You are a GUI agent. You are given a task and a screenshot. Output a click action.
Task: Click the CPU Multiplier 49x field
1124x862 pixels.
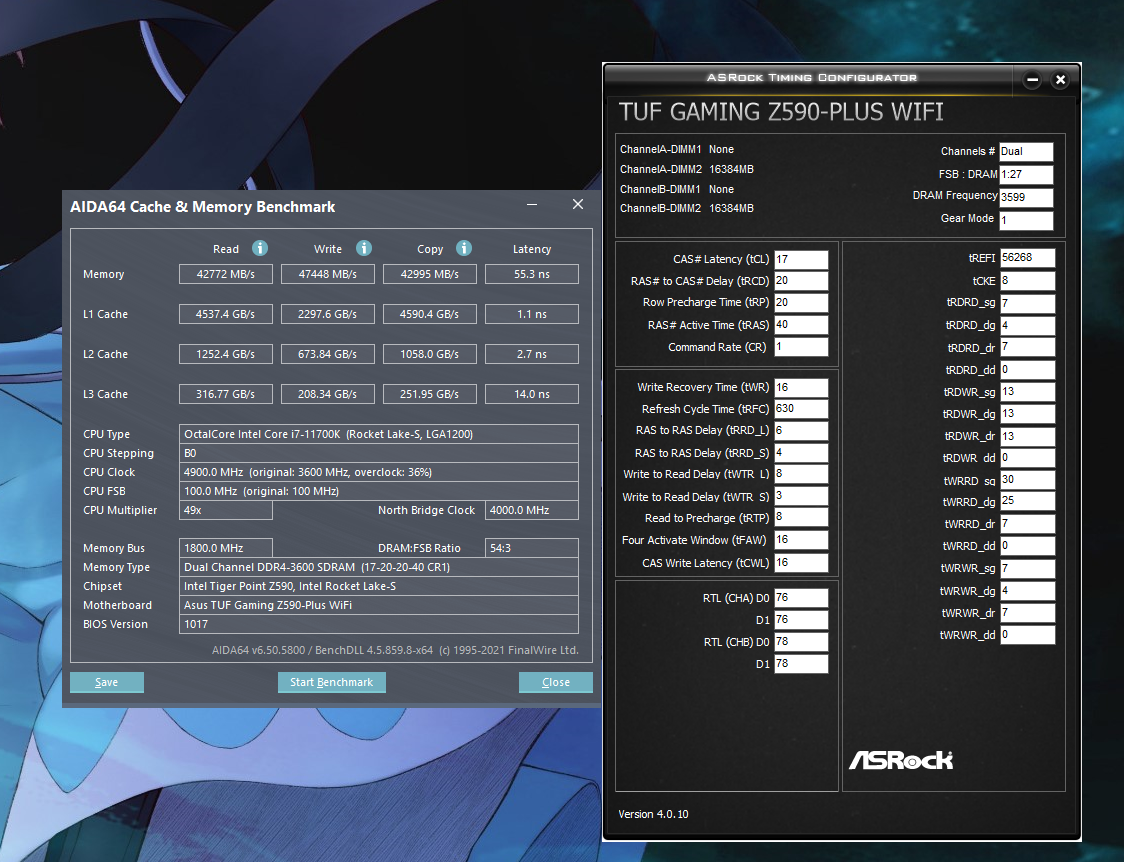[226, 510]
